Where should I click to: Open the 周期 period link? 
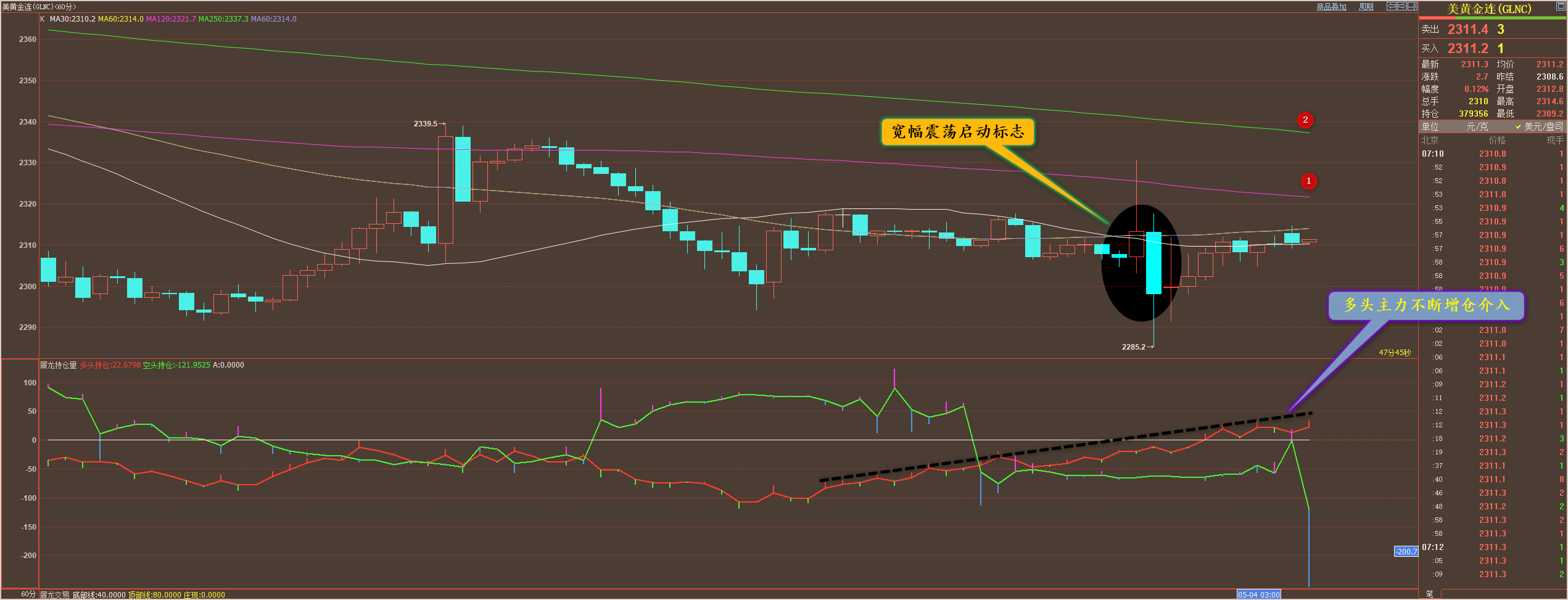[x=1366, y=7]
